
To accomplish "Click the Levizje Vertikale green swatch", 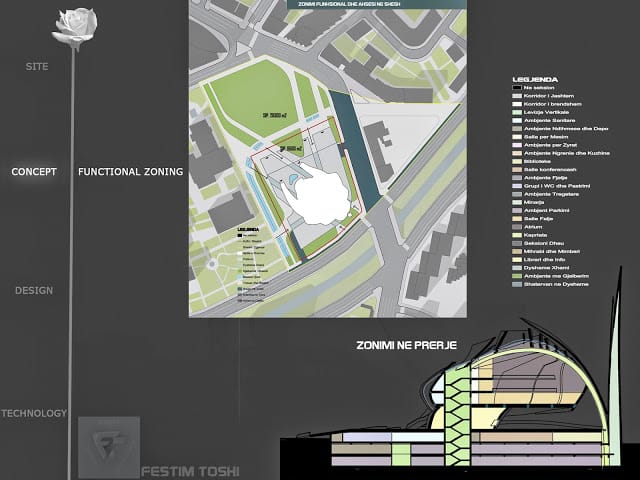I will coord(517,112).
